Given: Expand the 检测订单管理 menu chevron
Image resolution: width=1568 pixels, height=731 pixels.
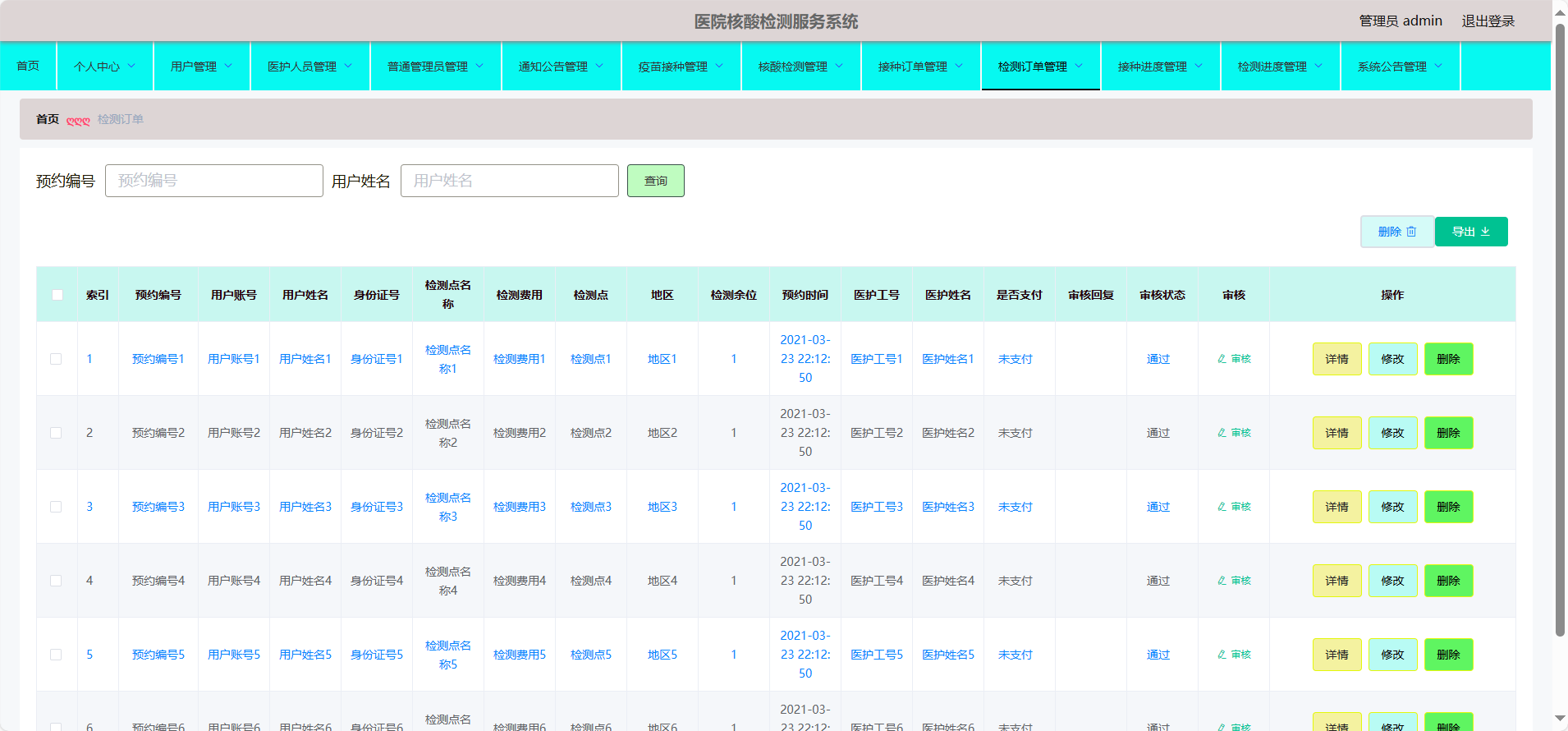Looking at the screenshot, I should pos(1079,67).
